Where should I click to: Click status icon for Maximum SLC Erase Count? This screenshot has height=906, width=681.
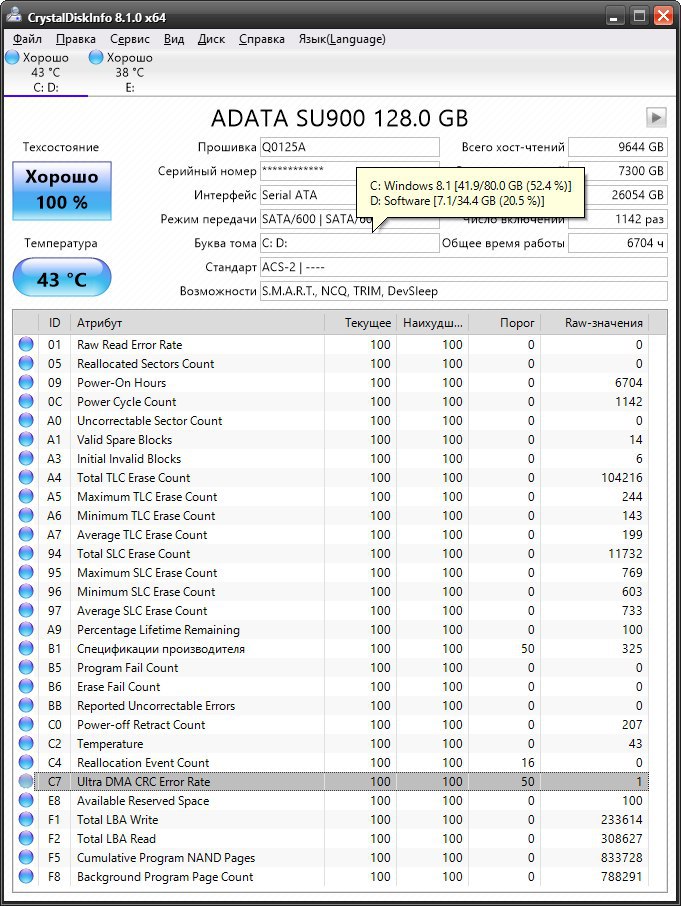point(26,573)
